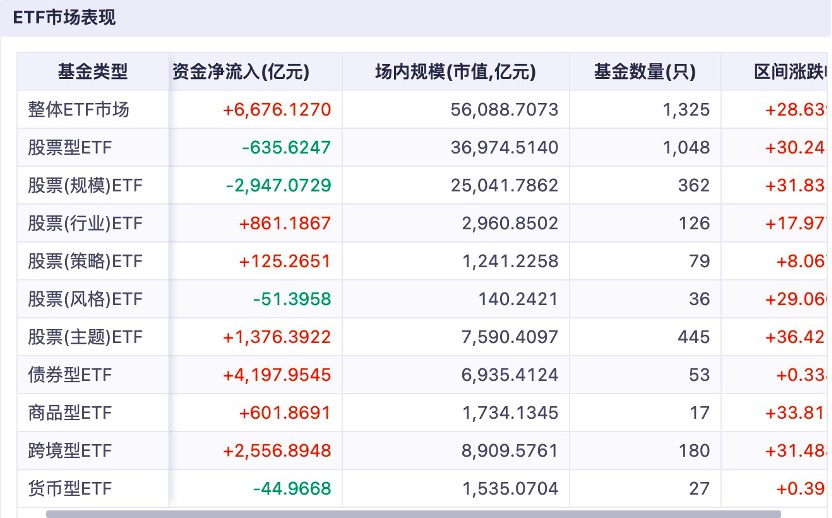
Task: Click the 股票(行业)ETF row label
Action: click(86, 224)
